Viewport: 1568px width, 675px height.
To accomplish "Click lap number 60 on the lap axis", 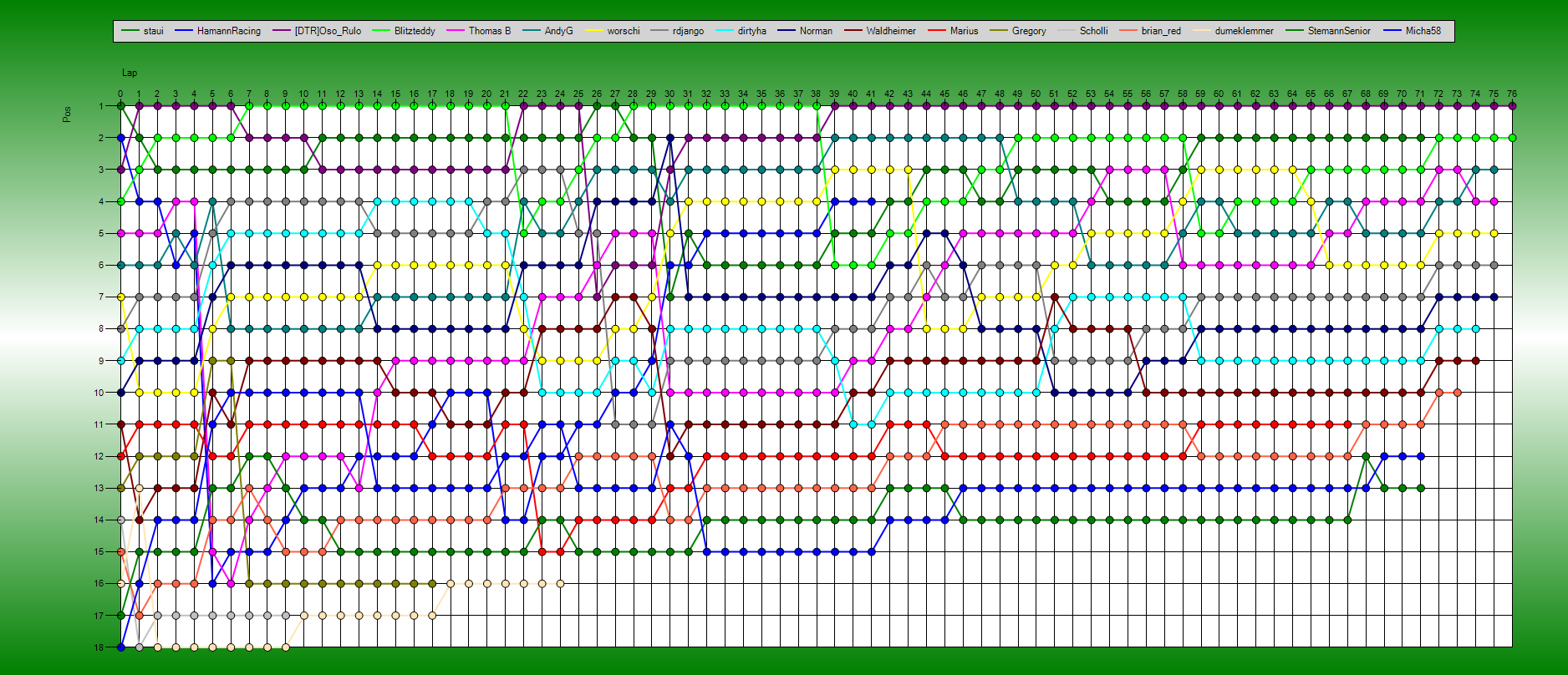I will pos(1219,94).
